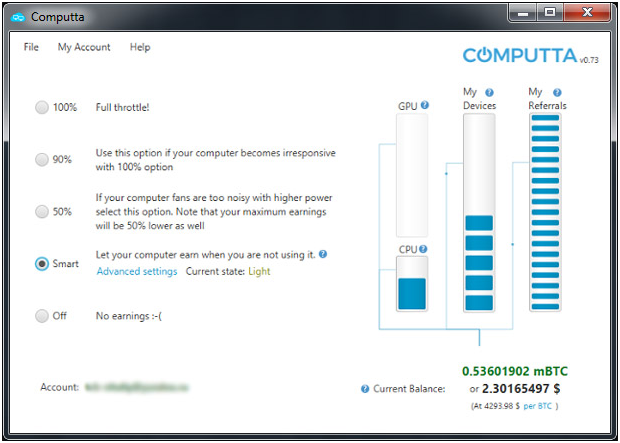Click the CPU help question mark icon
Screen dimensions: 620x443
click(423, 249)
